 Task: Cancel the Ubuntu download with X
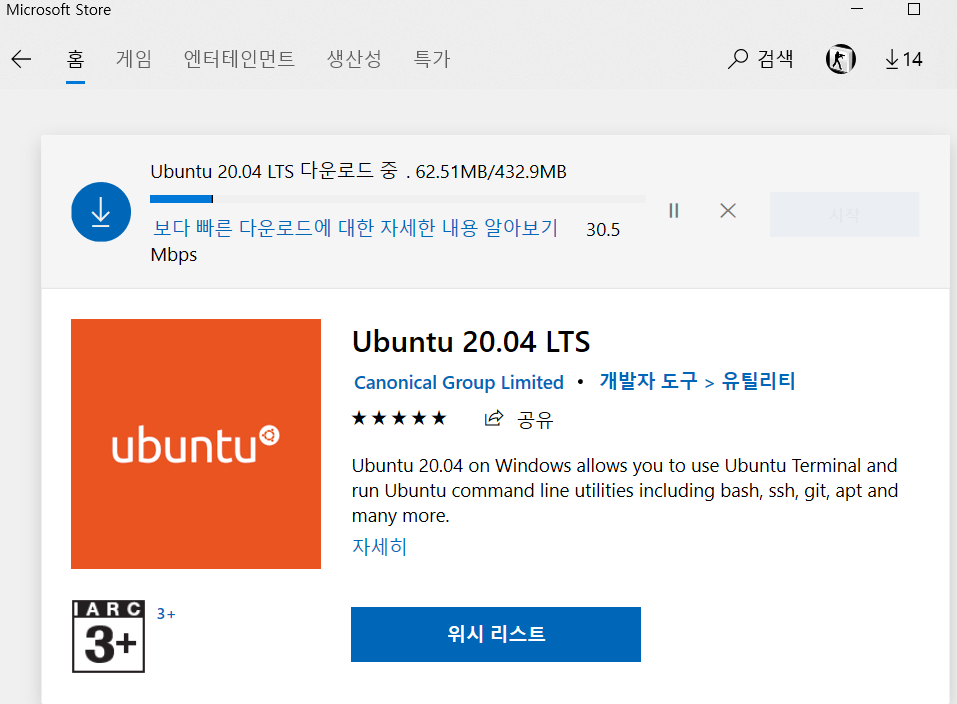(x=728, y=210)
